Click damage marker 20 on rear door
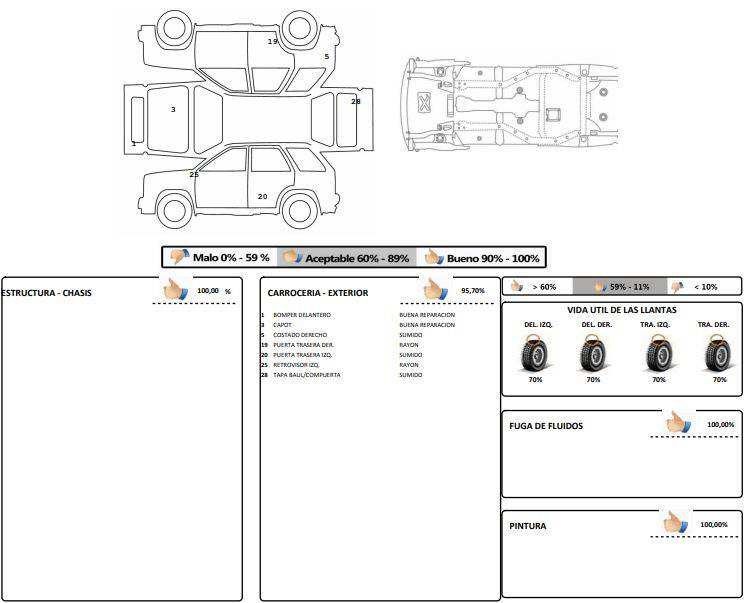This screenshot has width=748, height=603. [262, 196]
